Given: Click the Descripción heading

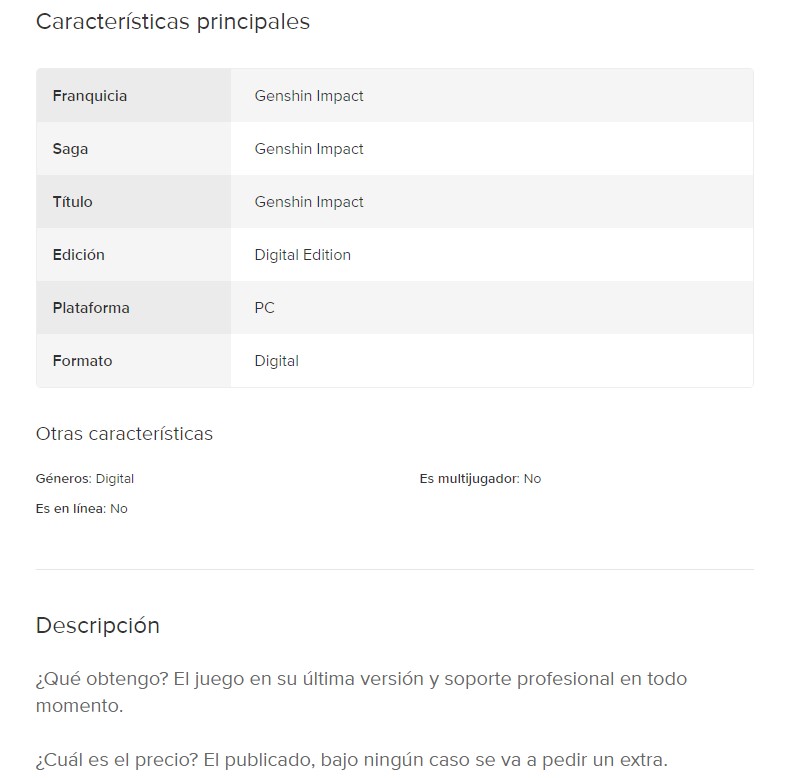Looking at the screenshot, I should click(x=98, y=626).
